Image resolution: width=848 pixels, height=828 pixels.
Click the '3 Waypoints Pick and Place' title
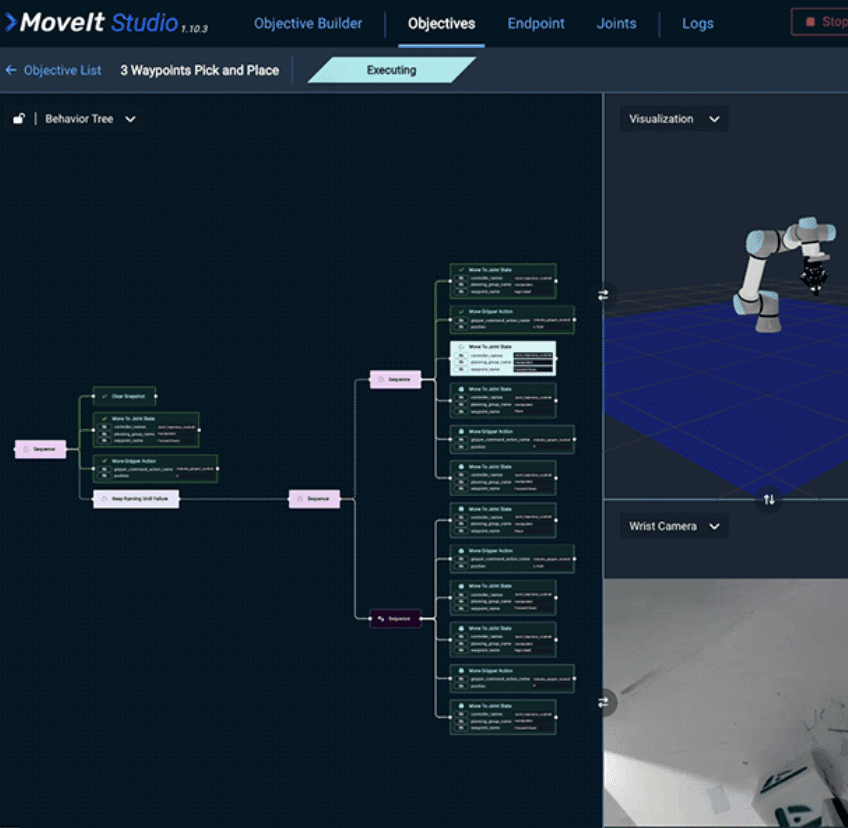tap(200, 70)
